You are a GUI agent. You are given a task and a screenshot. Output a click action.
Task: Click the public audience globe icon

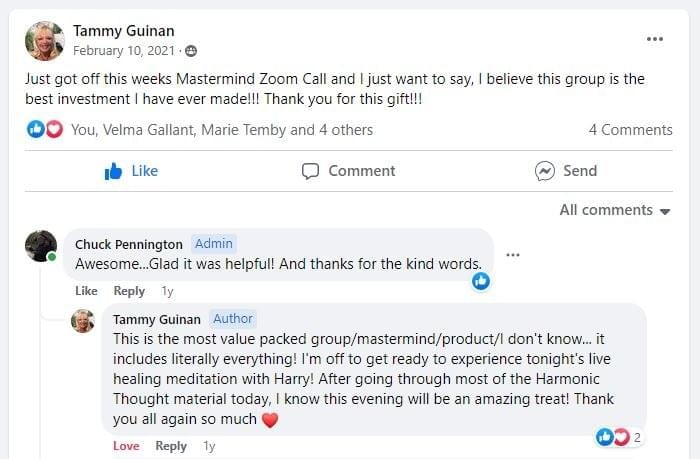pyautogui.click(x=191, y=51)
